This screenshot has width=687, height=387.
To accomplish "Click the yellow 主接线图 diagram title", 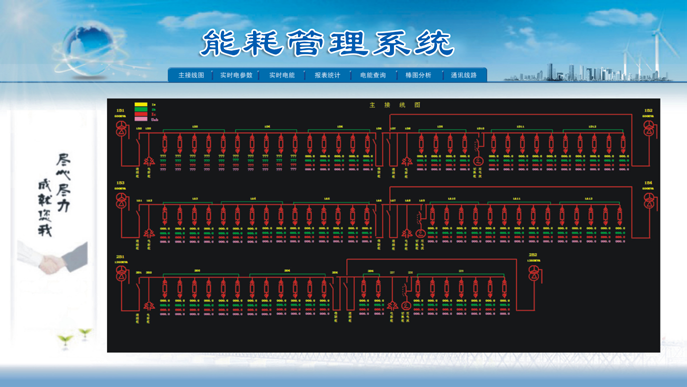I will click(x=395, y=105).
